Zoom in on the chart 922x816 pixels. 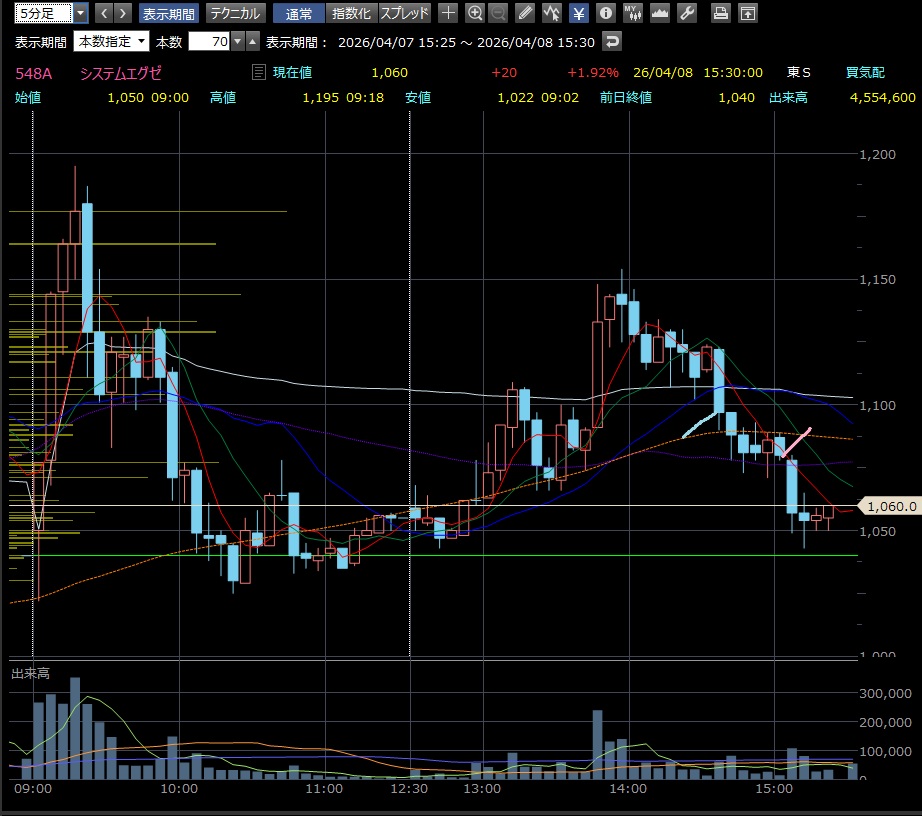475,13
